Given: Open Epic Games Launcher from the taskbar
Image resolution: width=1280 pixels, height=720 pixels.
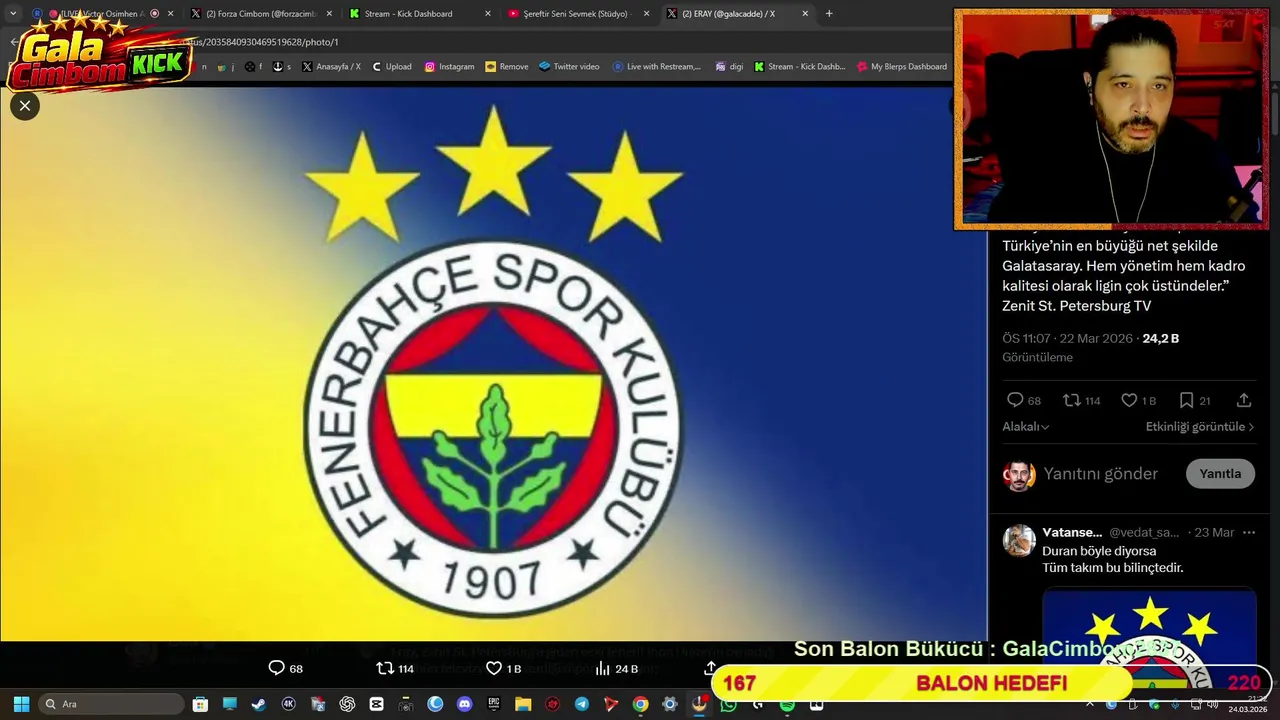Looking at the screenshot, I should (494, 704).
